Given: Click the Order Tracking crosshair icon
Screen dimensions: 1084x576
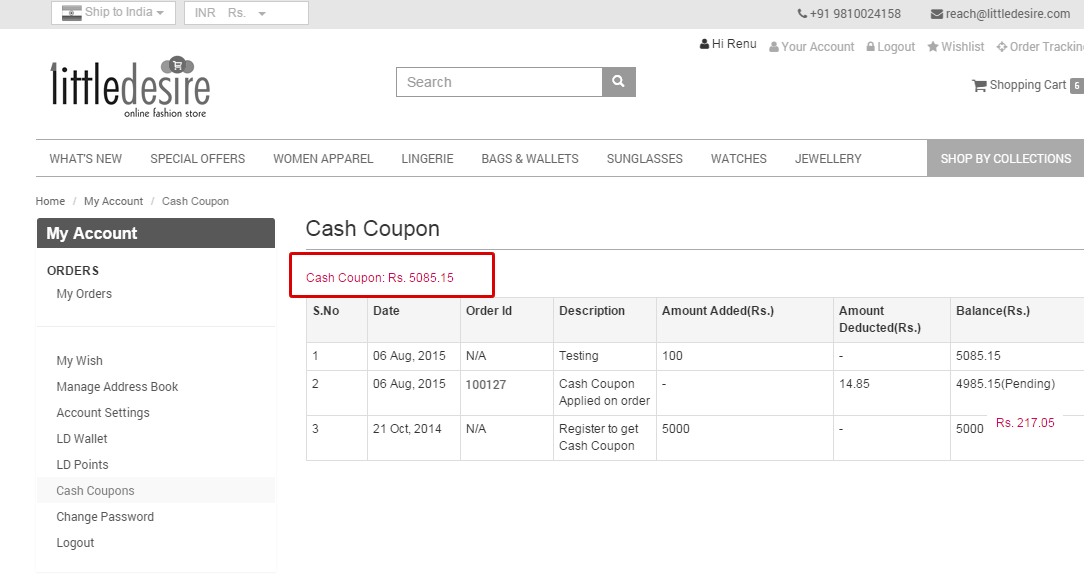Looking at the screenshot, I should point(1001,46).
